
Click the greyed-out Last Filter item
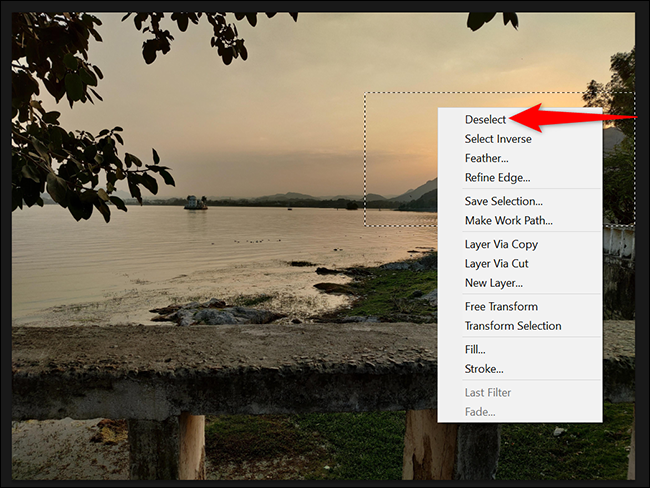click(488, 392)
